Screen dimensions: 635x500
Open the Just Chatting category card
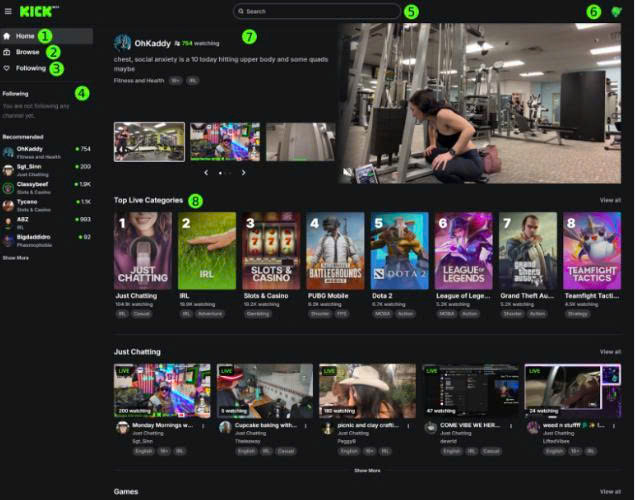[143, 251]
